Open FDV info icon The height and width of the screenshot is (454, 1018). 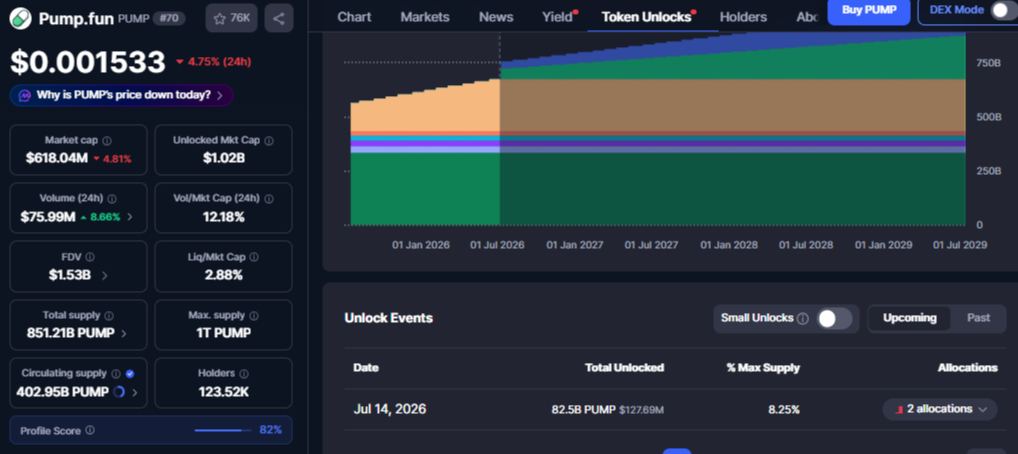pos(90,257)
